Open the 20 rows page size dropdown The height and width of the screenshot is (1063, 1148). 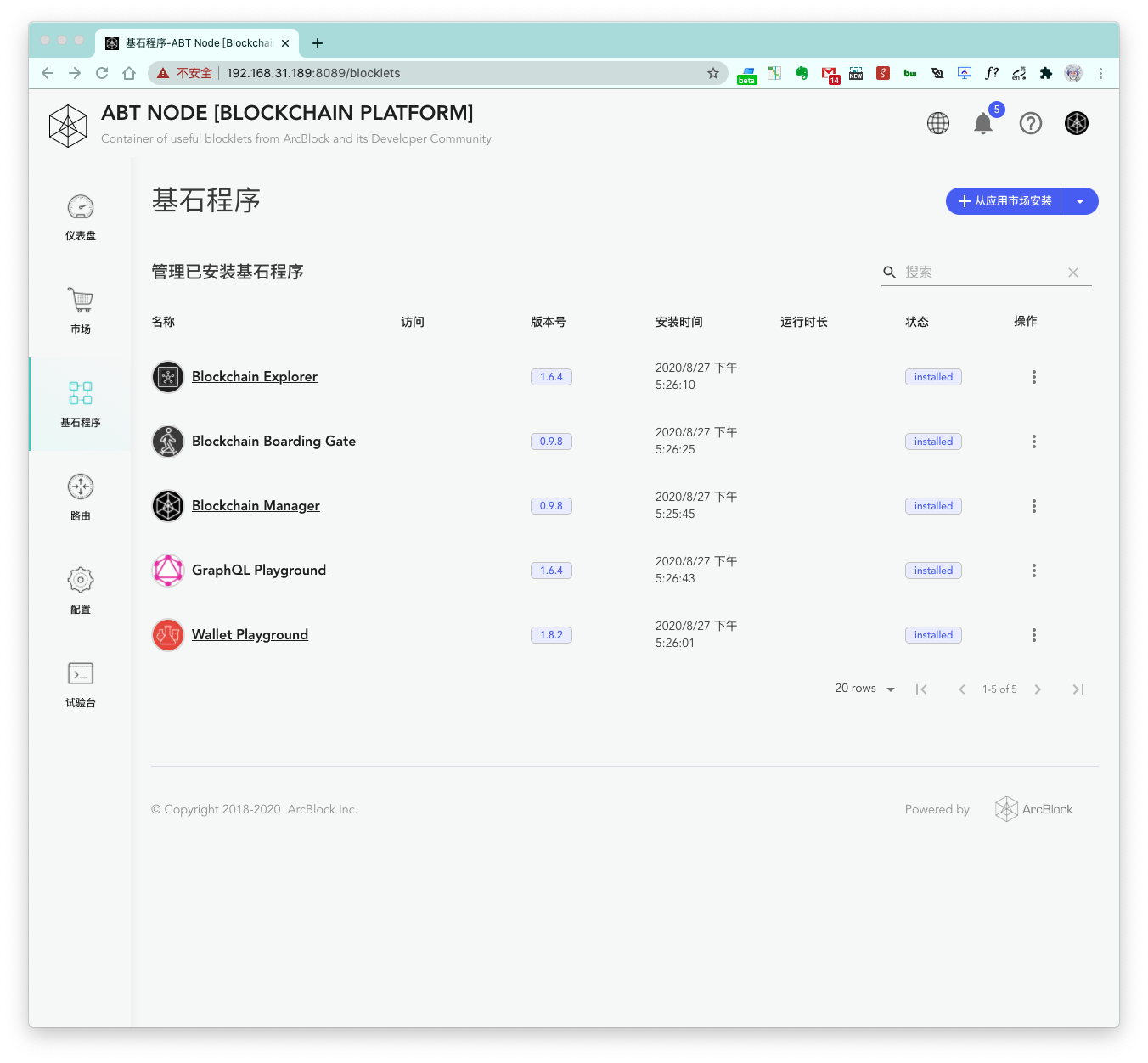[x=864, y=689]
